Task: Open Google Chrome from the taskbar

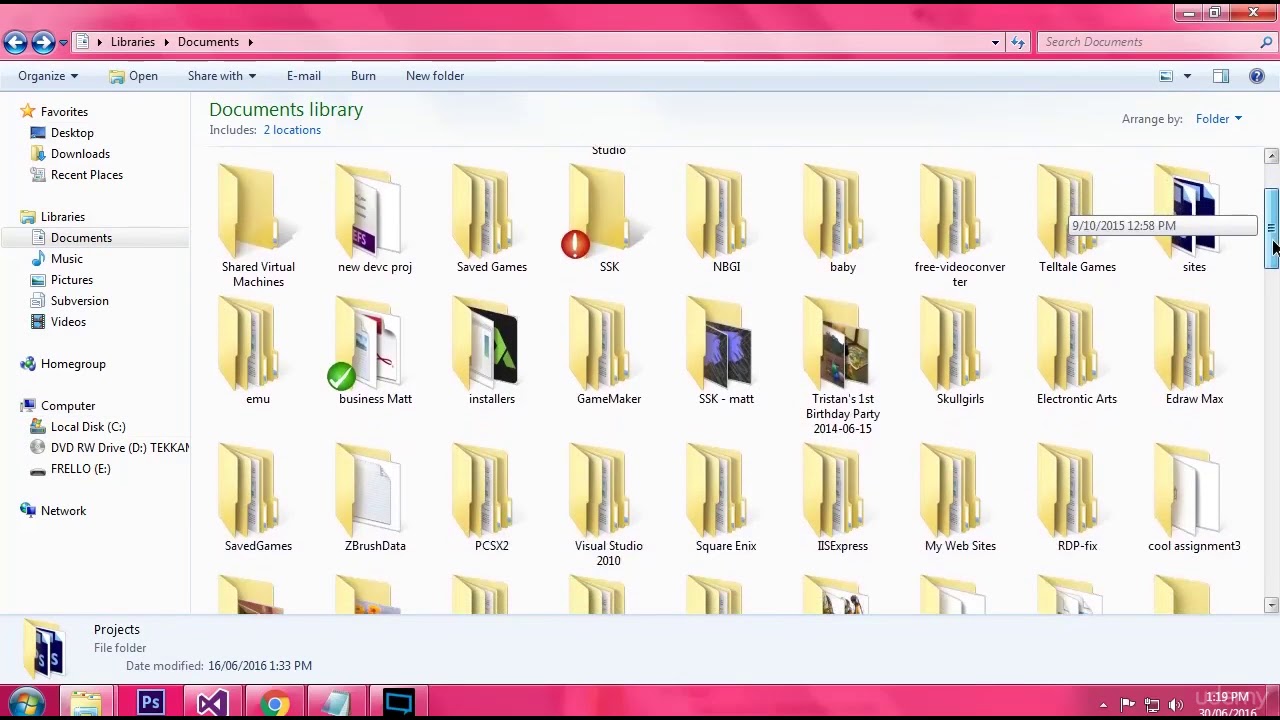Action: point(274,704)
